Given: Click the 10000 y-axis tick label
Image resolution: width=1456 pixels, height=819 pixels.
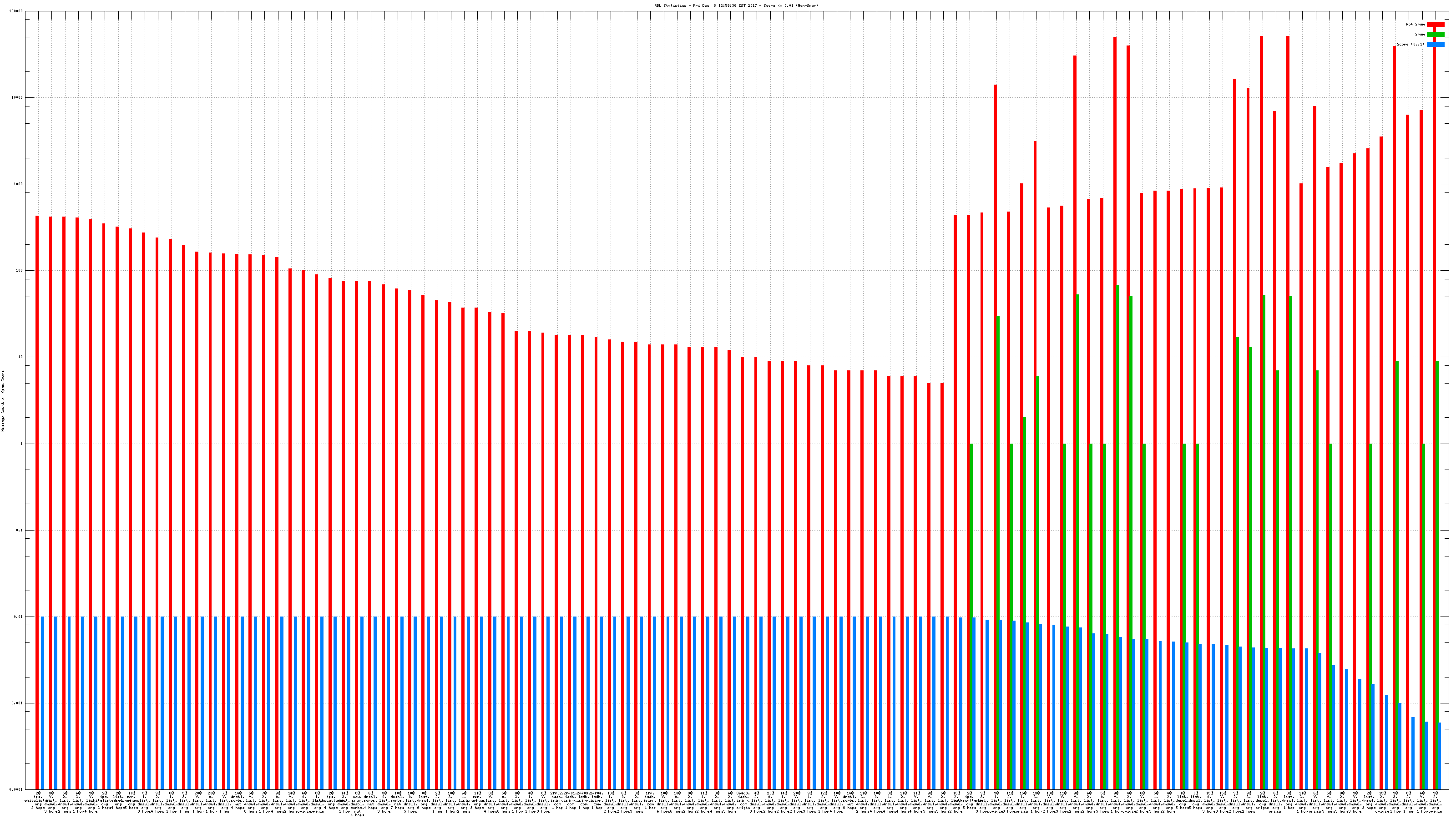Looking at the screenshot, I should click(18, 98).
